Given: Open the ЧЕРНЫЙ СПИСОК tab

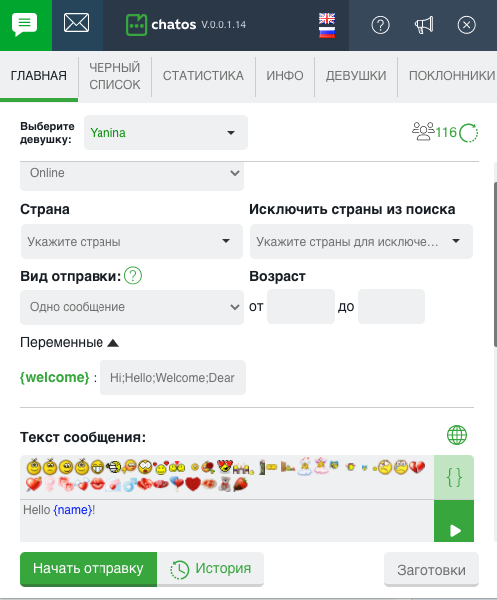Looking at the screenshot, I should [x=115, y=76].
